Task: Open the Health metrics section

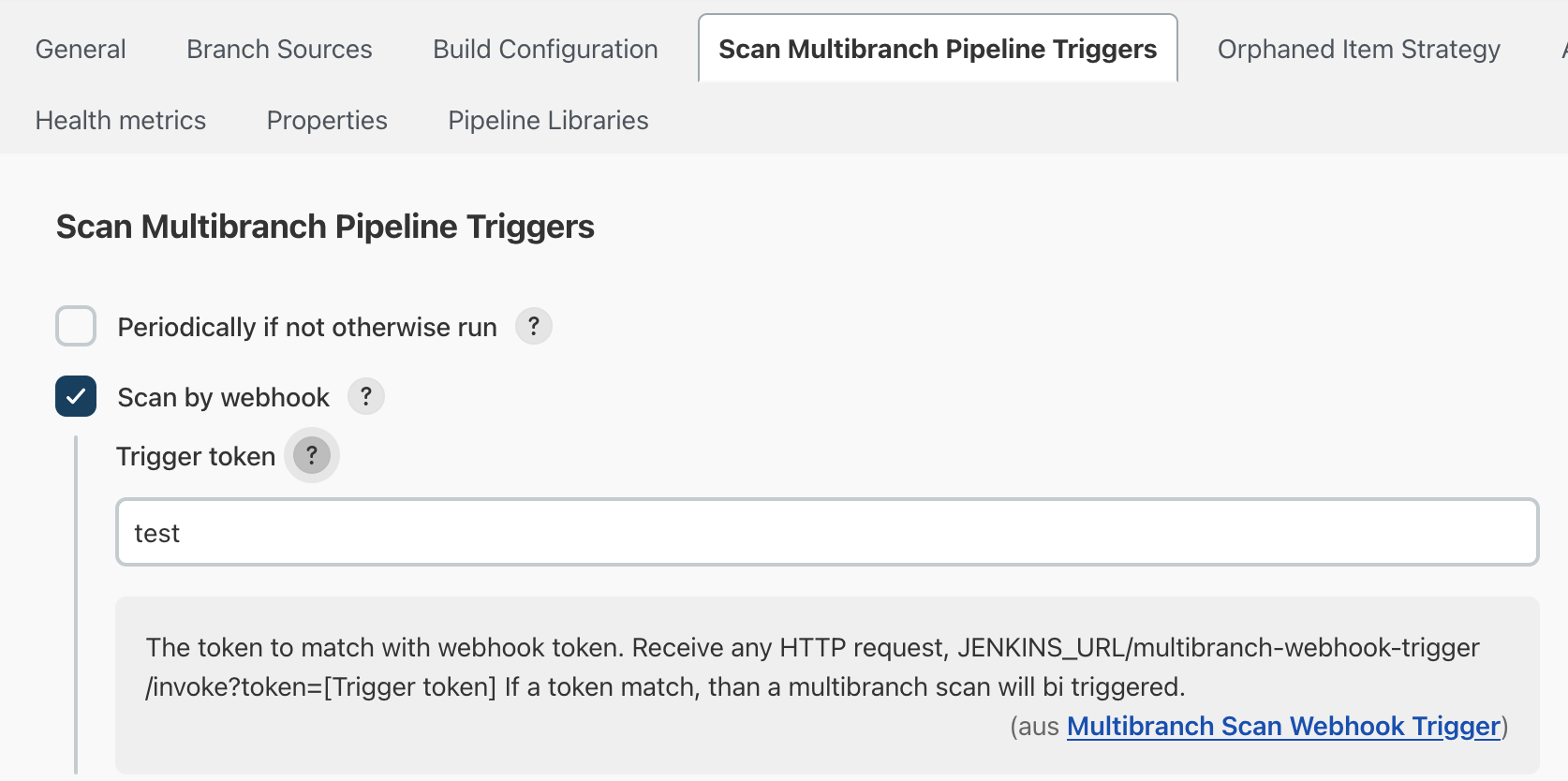Action: point(120,120)
